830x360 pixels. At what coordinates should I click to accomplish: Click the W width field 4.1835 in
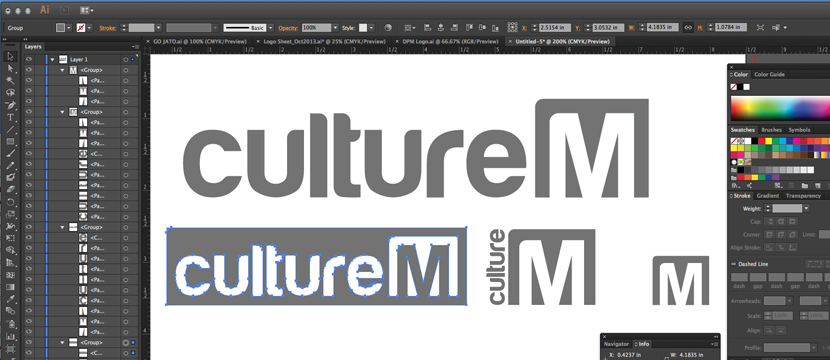point(662,28)
